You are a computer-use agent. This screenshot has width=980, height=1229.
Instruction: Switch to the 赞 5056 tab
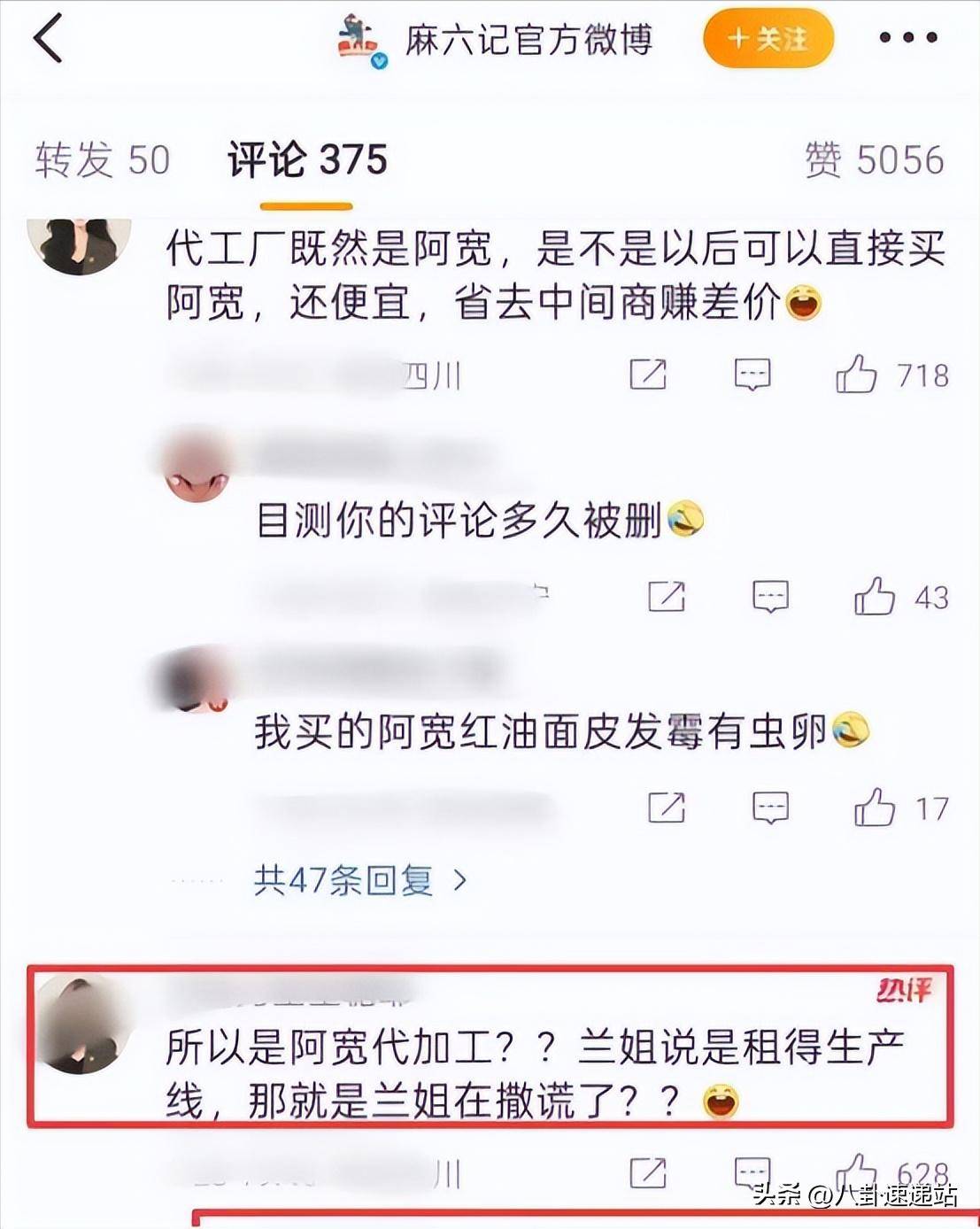pyautogui.click(x=875, y=161)
